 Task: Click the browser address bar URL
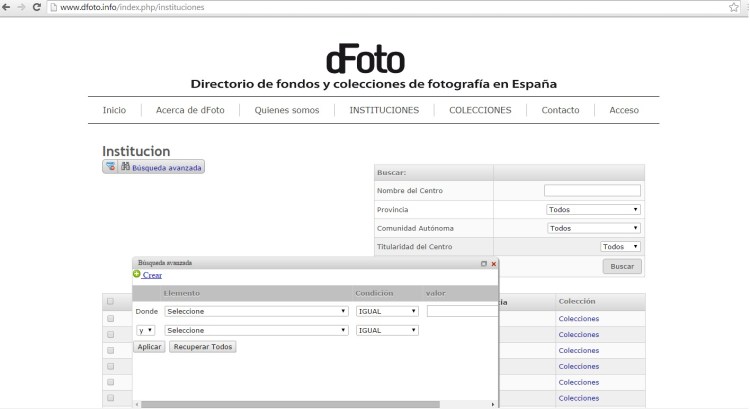pos(132,7)
